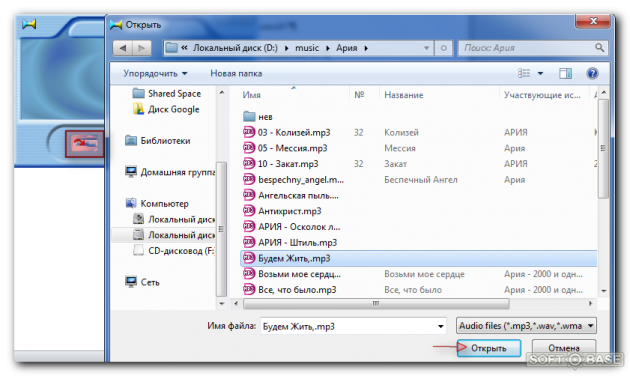Image resolution: width=630 pixels, height=376 pixels.
Task: Click 'Локальный диск (D:)' in the address path
Action: [x=235, y=48]
